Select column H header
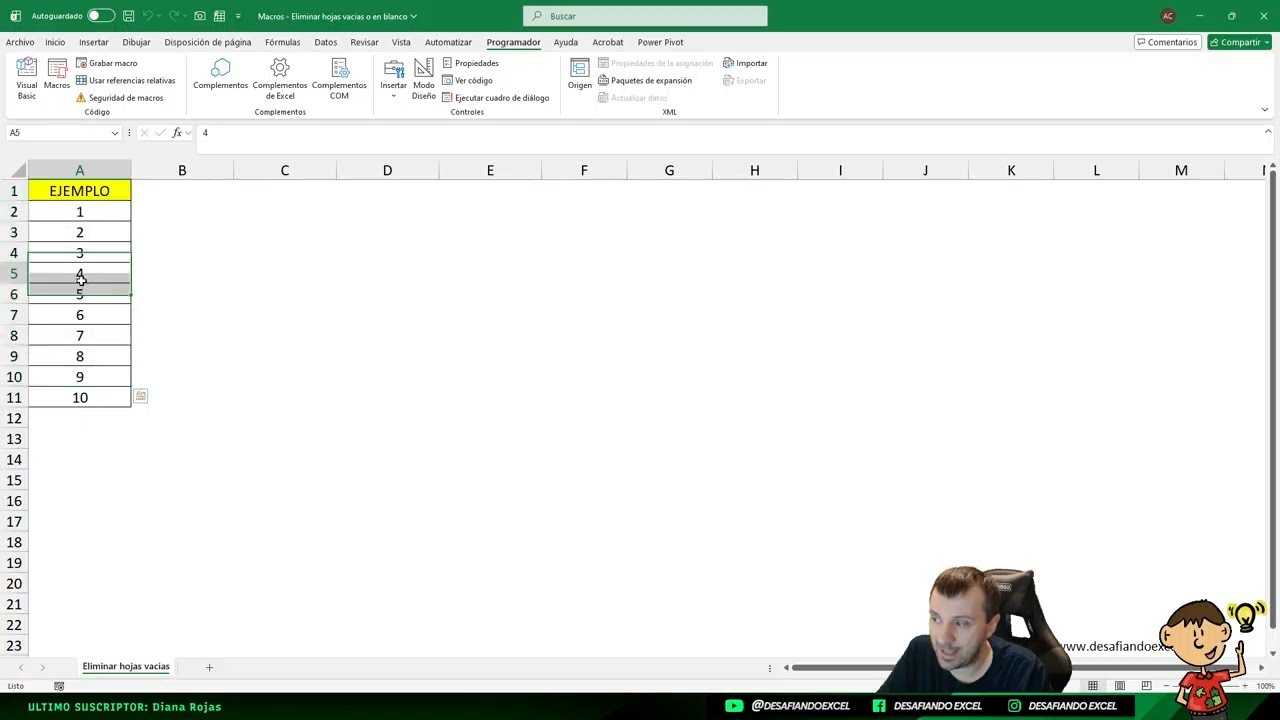Viewport: 1280px width, 720px height. [x=755, y=171]
